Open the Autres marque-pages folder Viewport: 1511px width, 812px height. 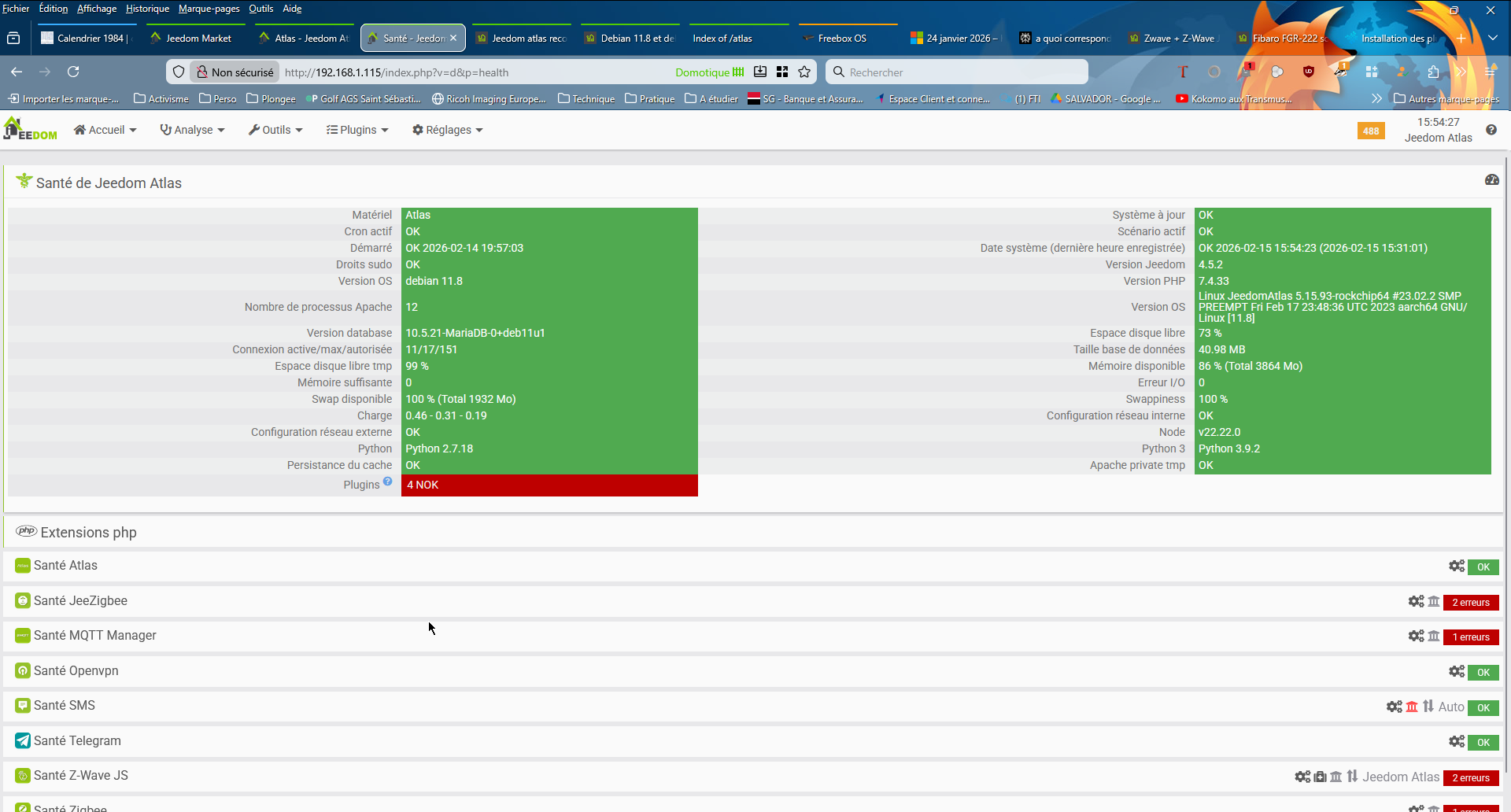[x=1446, y=98]
